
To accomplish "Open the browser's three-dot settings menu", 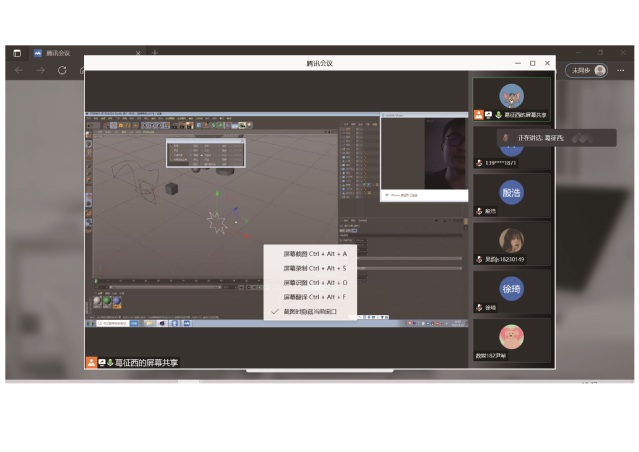I will tap(622, 71).
